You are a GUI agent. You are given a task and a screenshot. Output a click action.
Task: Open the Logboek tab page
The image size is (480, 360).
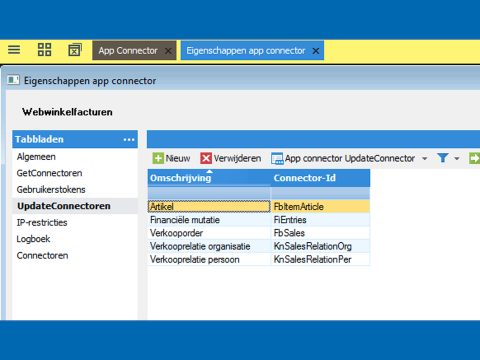pyautogui.click(x=33, y=239)
